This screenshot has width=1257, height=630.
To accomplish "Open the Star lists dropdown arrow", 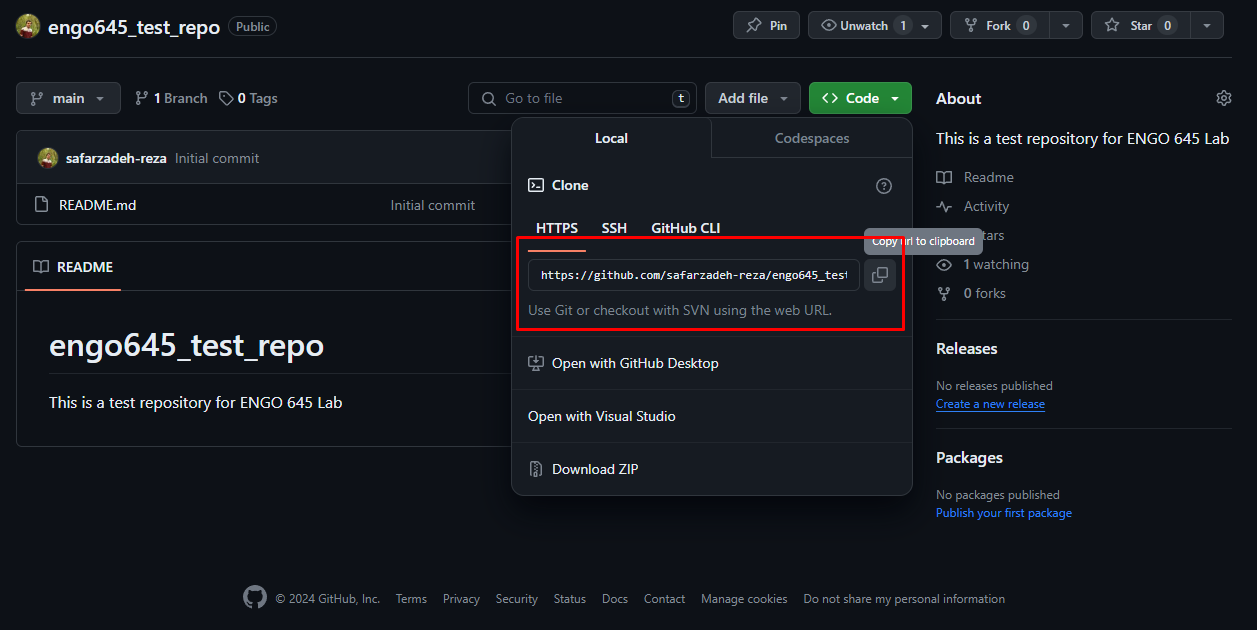I will [1208, 26].
